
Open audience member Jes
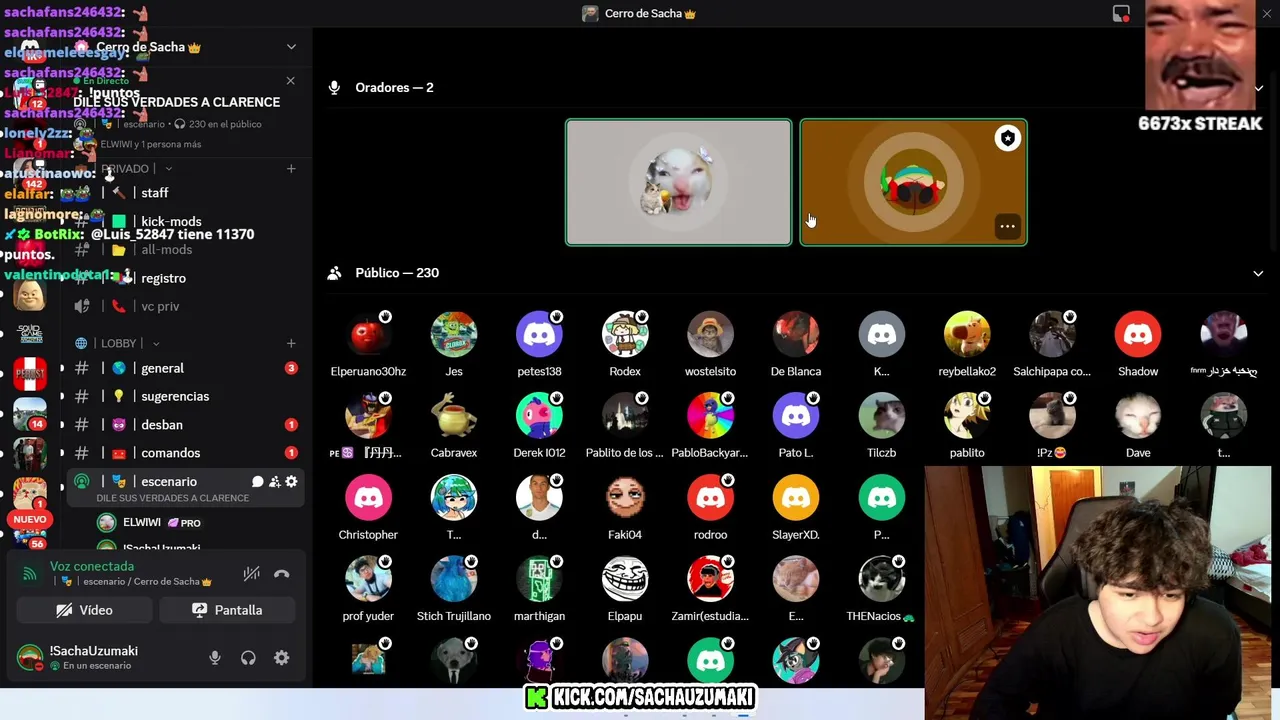tap(454, 344)
